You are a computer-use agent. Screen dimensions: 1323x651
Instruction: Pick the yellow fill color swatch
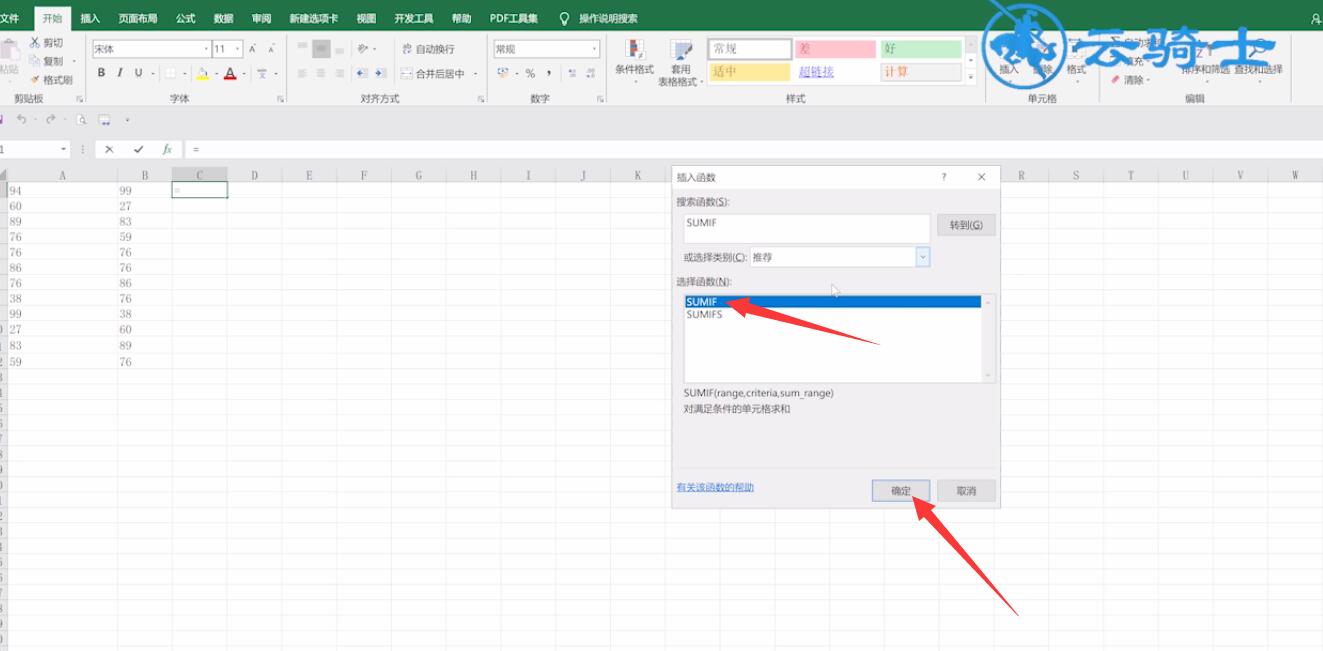(x=202, y=73)
